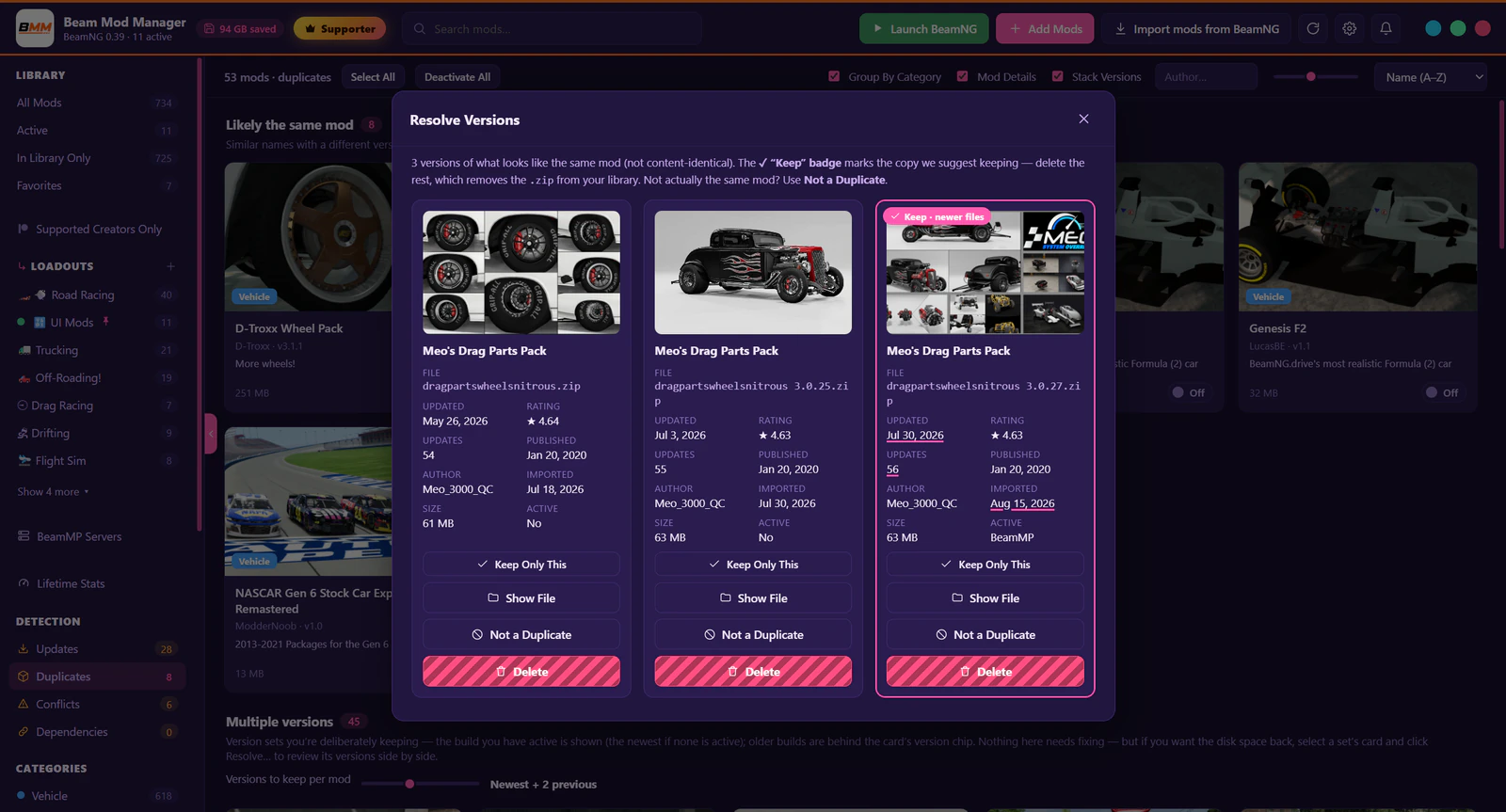
Task: Open settings gear icon
Action: click(1350, 28)
